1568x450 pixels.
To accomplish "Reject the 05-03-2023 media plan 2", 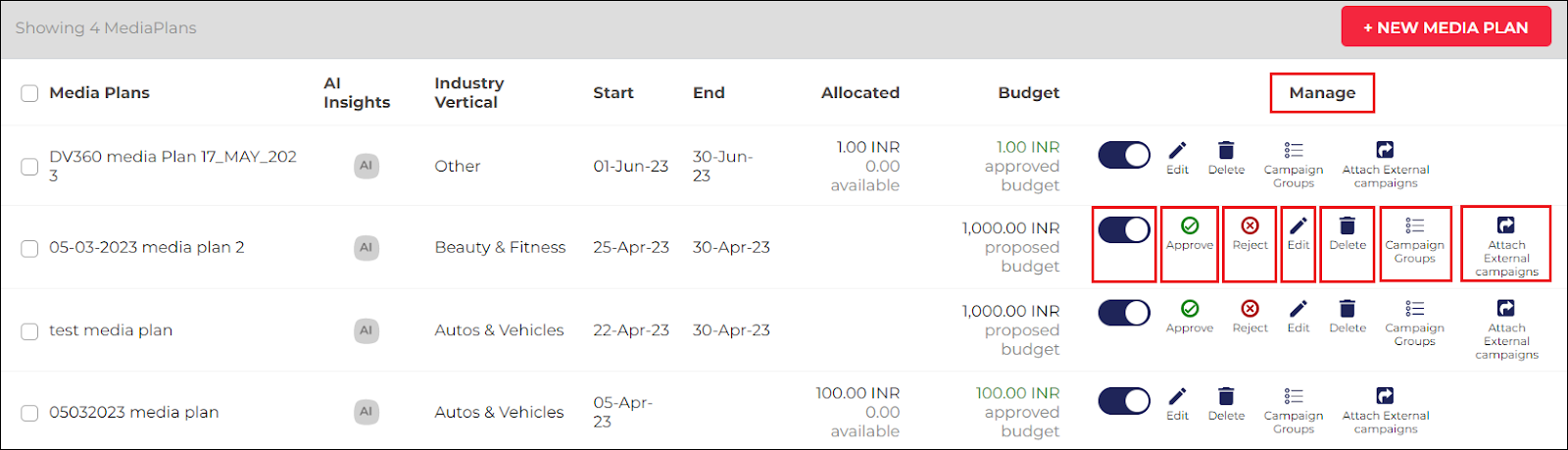I will [1249, 234].
